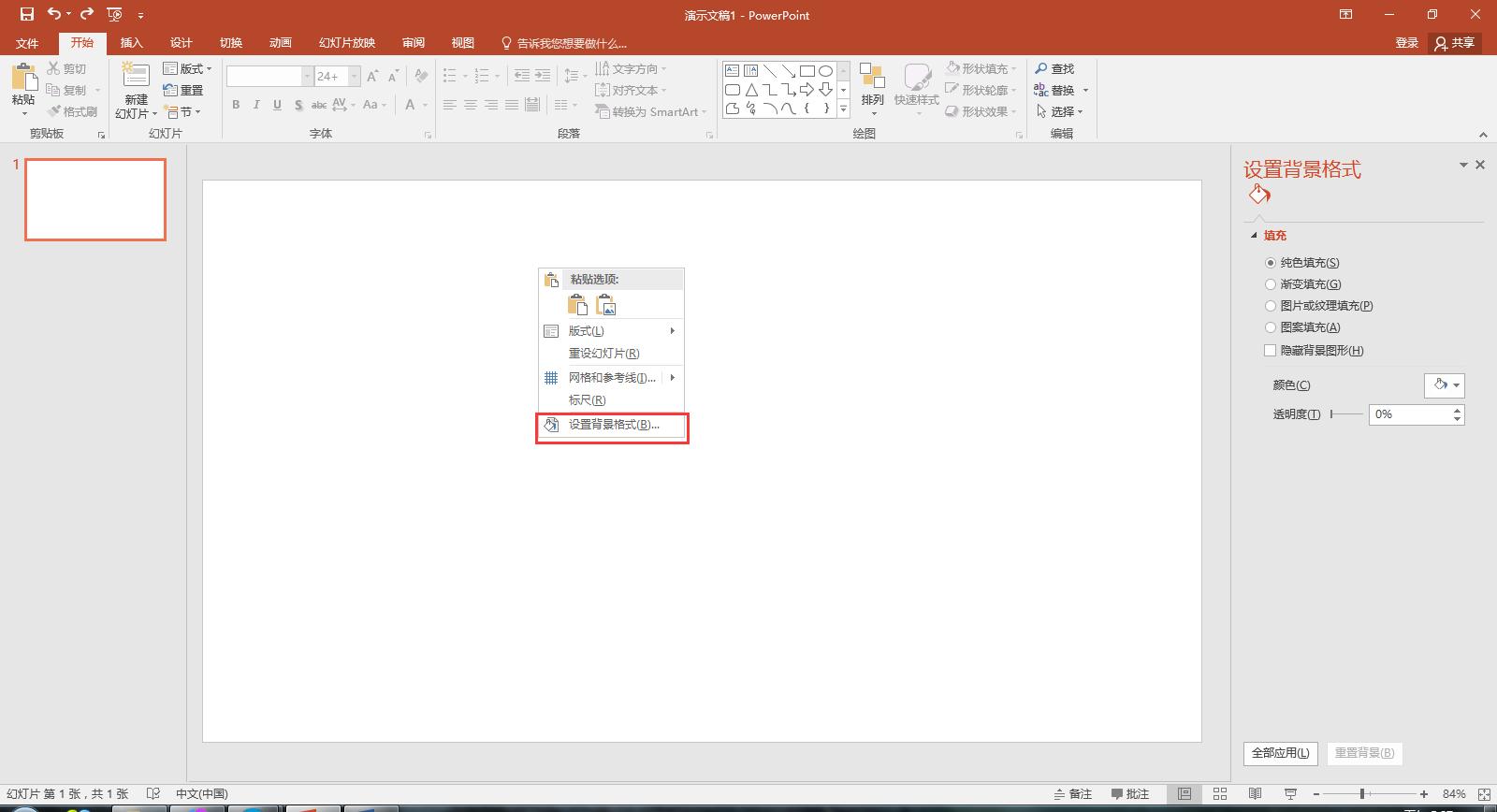
Task: Select slide 1 thumbnail
Action: pyautogui.click(x=95, y=199)
